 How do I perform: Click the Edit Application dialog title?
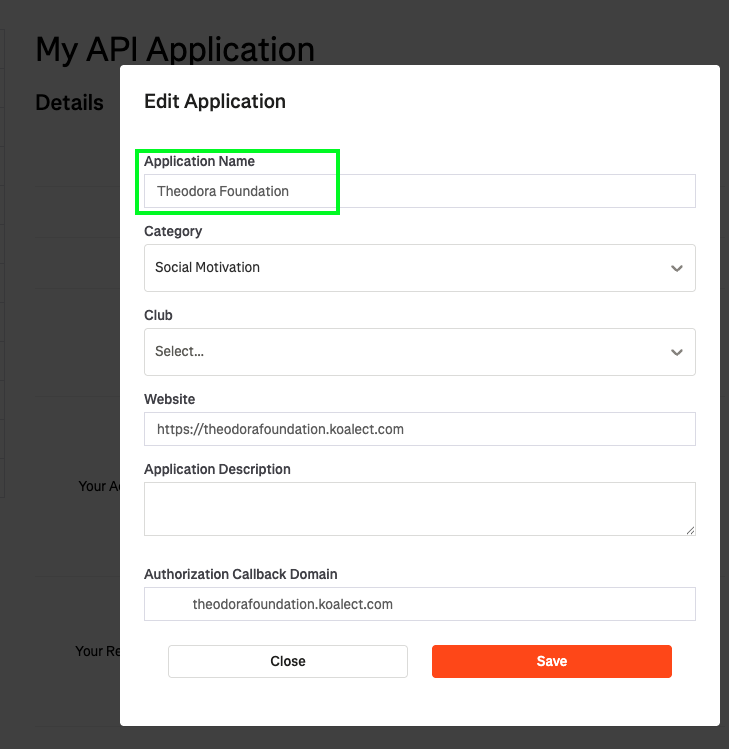pyautogui.click(x=215, y=101)
